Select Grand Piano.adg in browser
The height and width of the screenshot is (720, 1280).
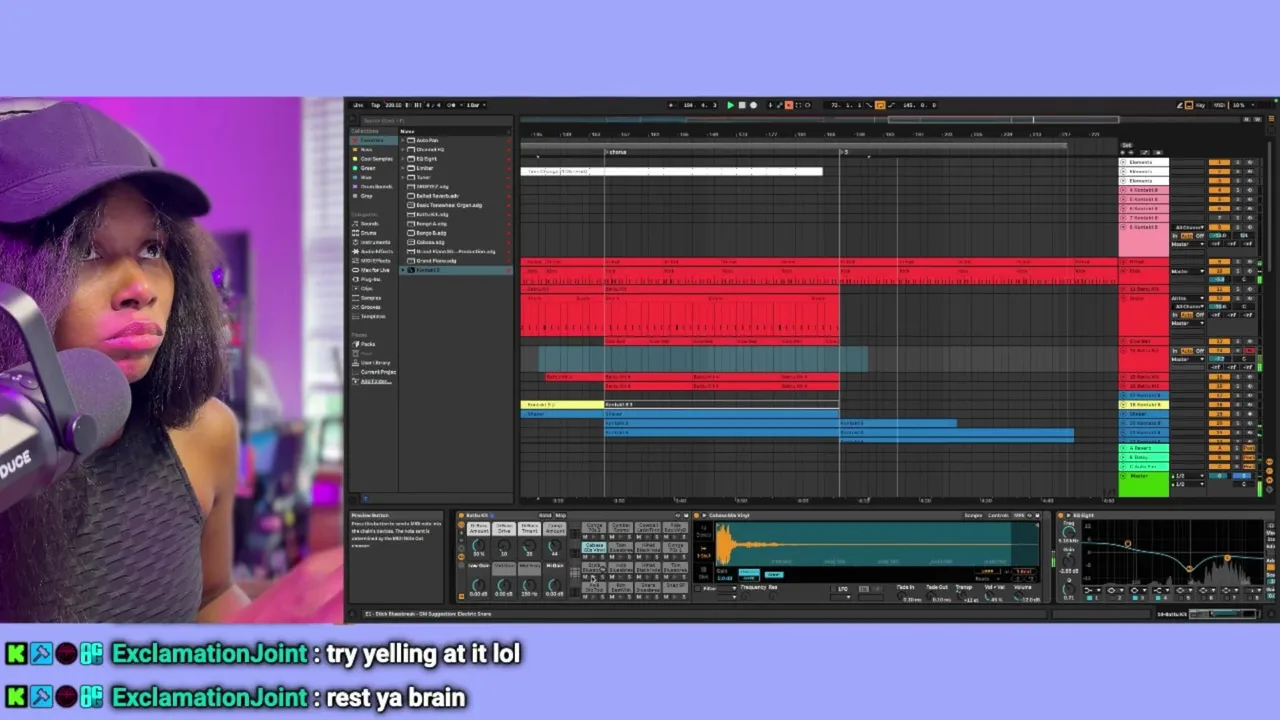coord(436,260)
